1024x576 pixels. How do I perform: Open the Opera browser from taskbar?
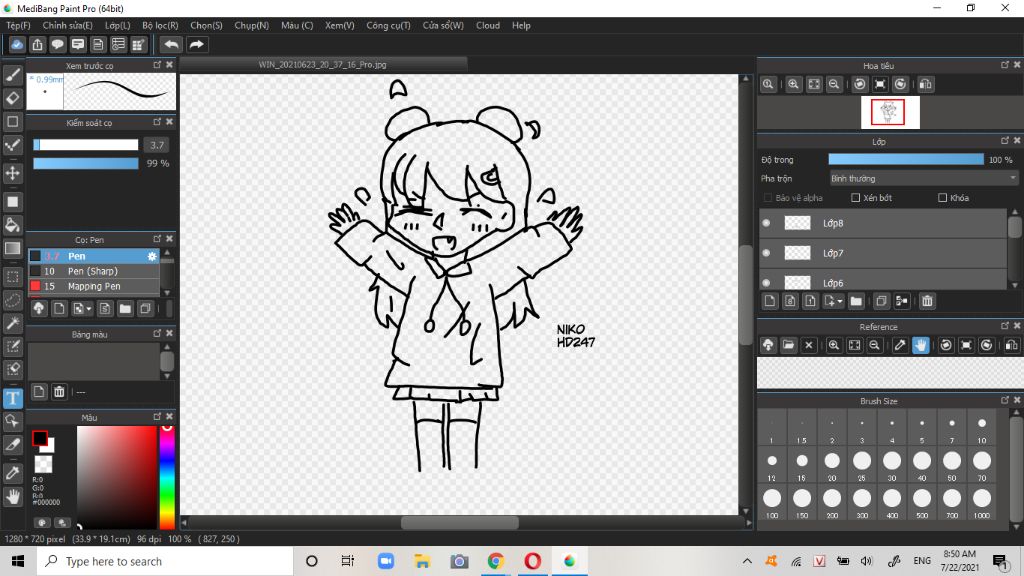tap(532, 561)
